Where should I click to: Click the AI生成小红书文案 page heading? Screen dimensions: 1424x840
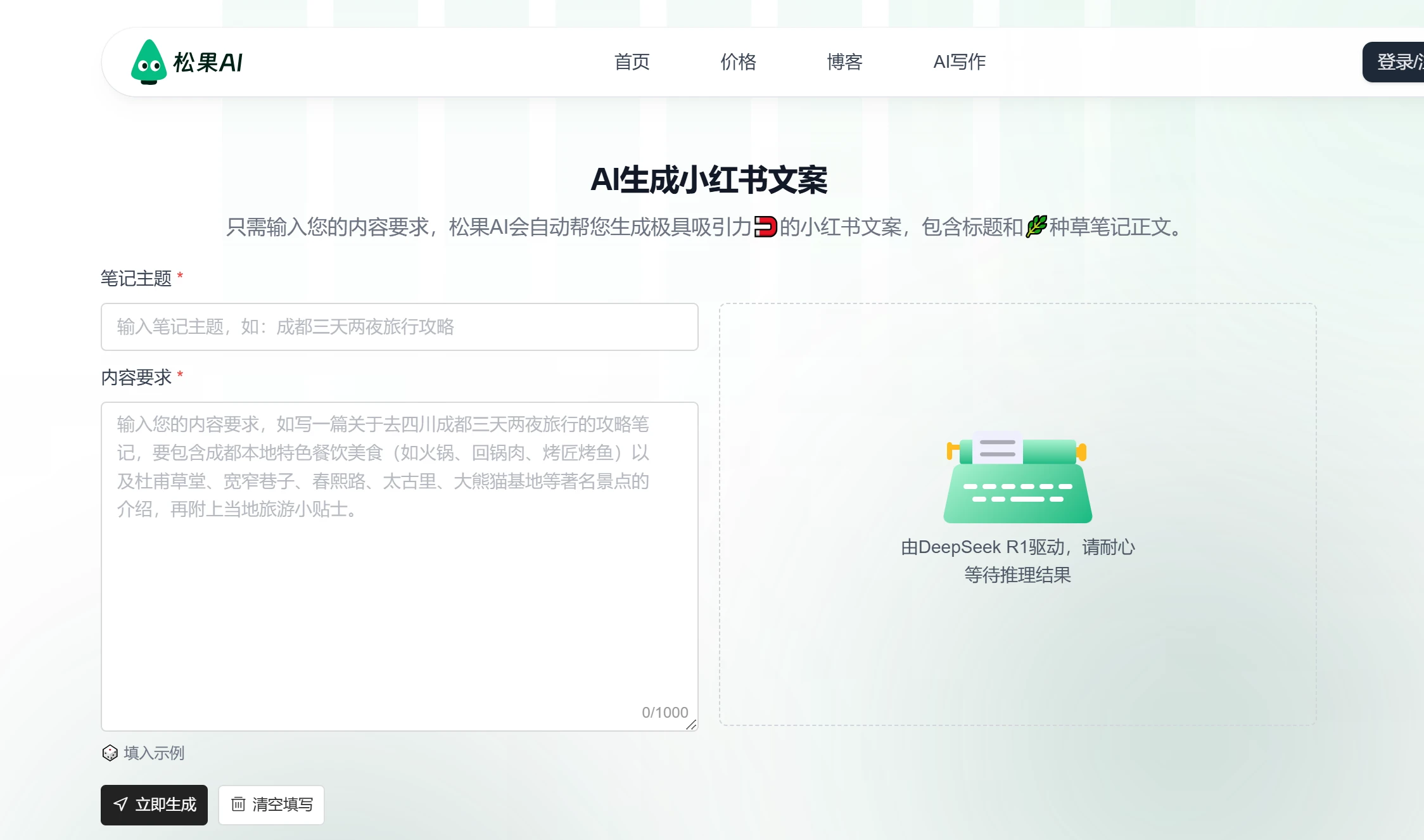click(709, 180)
